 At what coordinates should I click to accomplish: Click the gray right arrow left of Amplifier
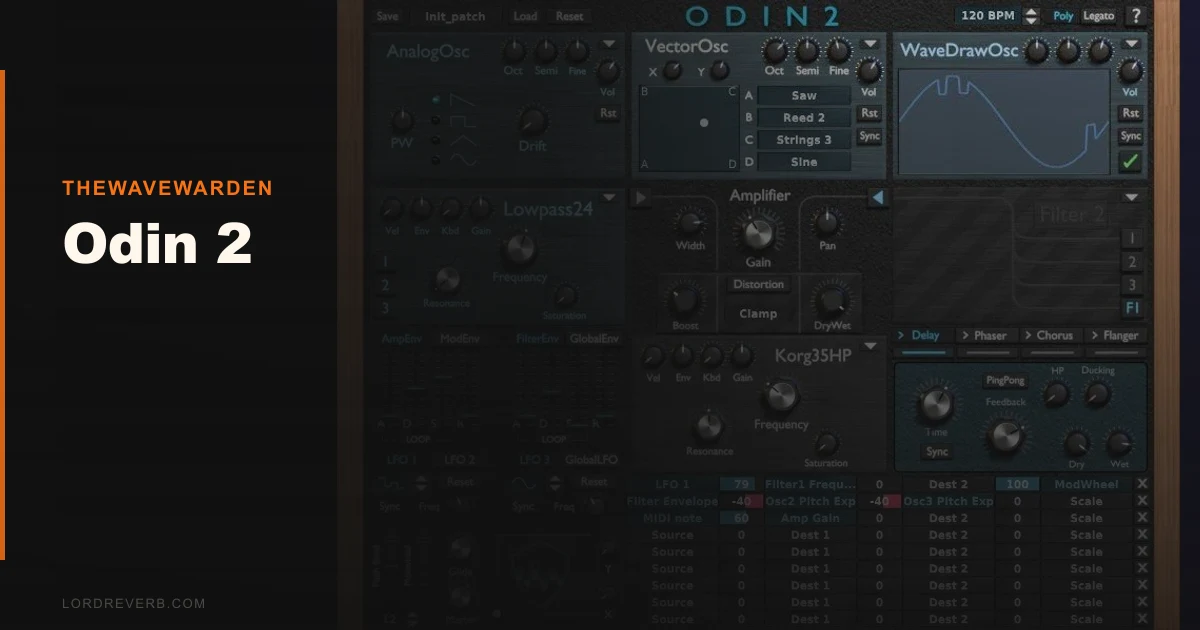point(641,197)
